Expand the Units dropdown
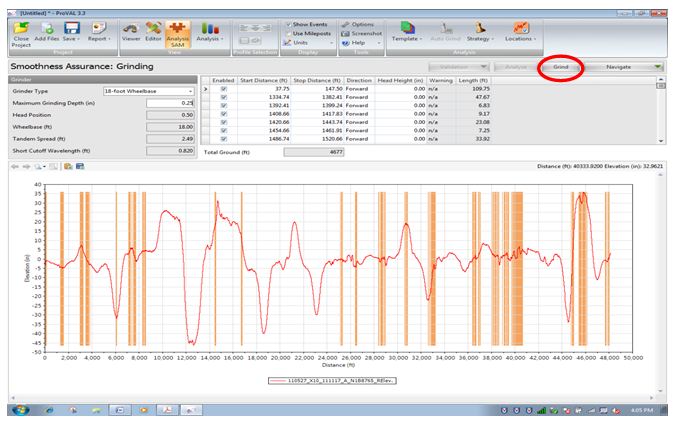The height and width of the screenshot is (422, 673). tap(331, 43)
